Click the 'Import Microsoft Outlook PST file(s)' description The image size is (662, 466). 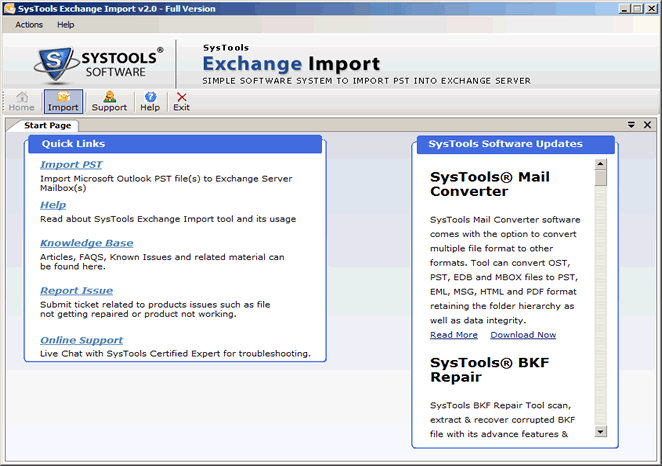click(166, 183)
